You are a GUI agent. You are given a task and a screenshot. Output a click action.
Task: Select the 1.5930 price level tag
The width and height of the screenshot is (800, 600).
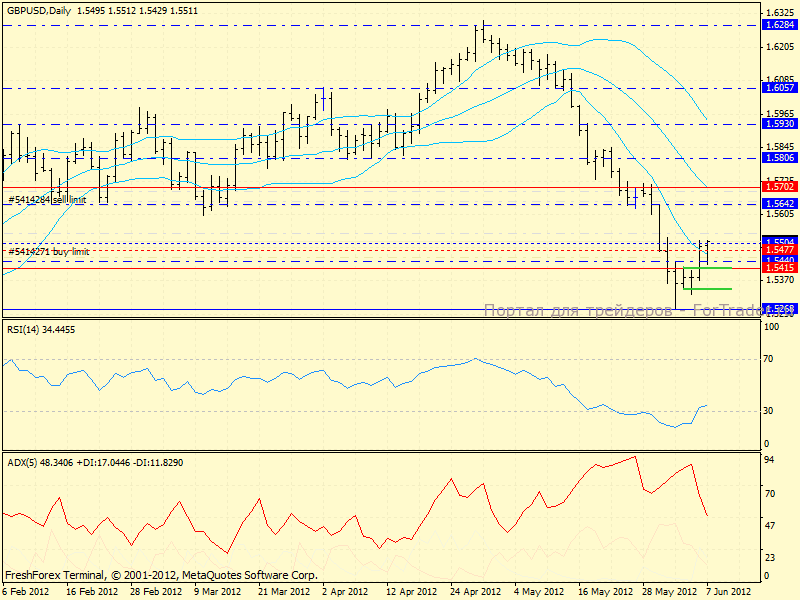[779, 124]
